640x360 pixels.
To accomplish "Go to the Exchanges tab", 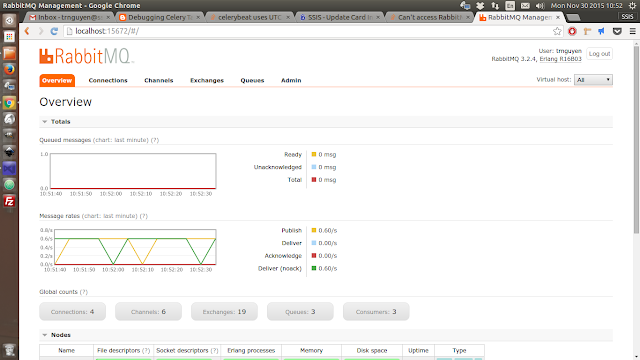I will click(x=207, y=80).
